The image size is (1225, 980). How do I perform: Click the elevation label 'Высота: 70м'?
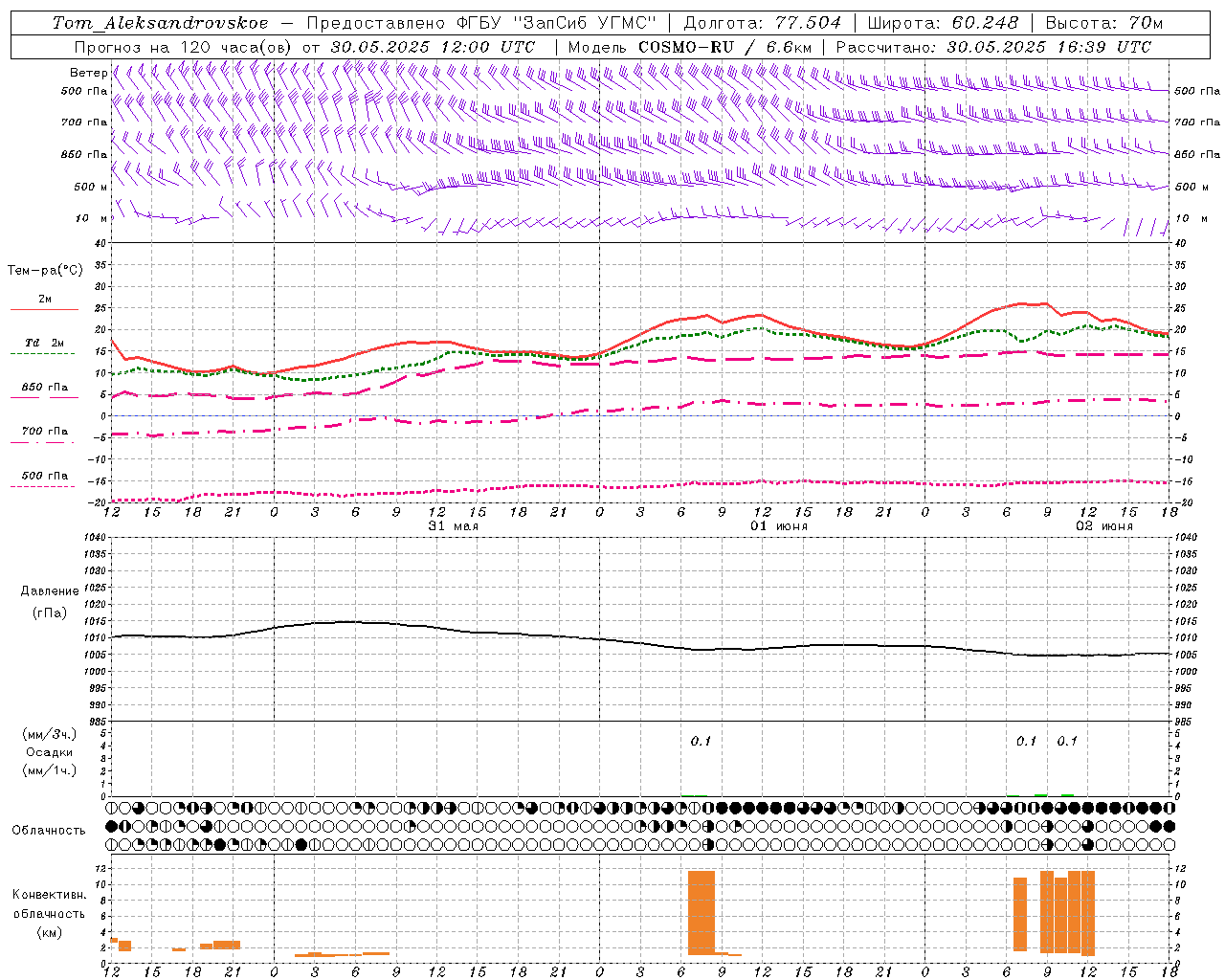(x=1104, y=23)
